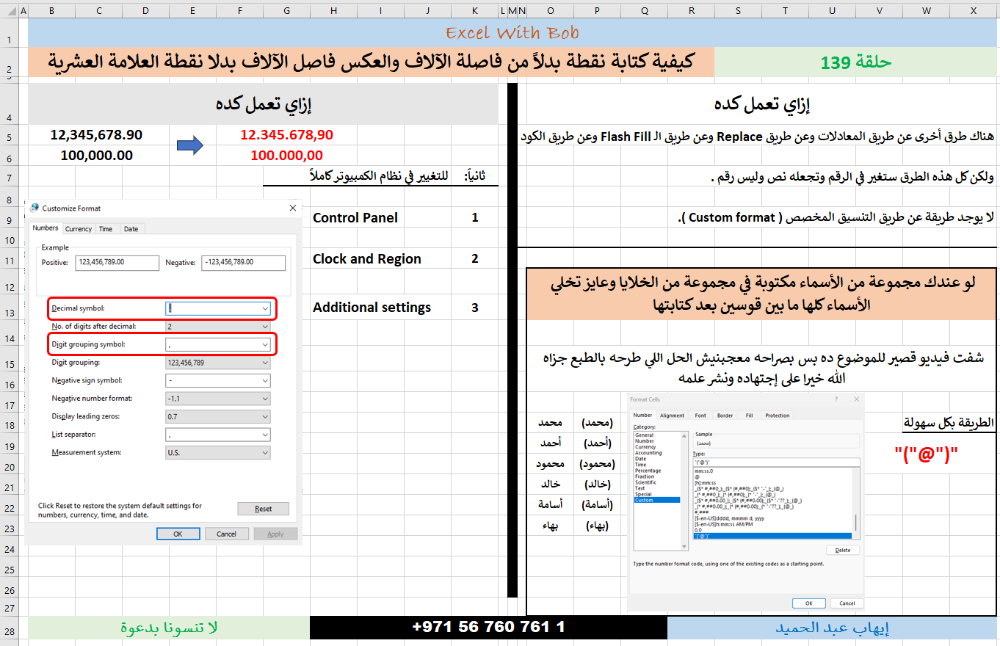
Task: Select the Control Panel cell
Action: (x=355, y=218)
